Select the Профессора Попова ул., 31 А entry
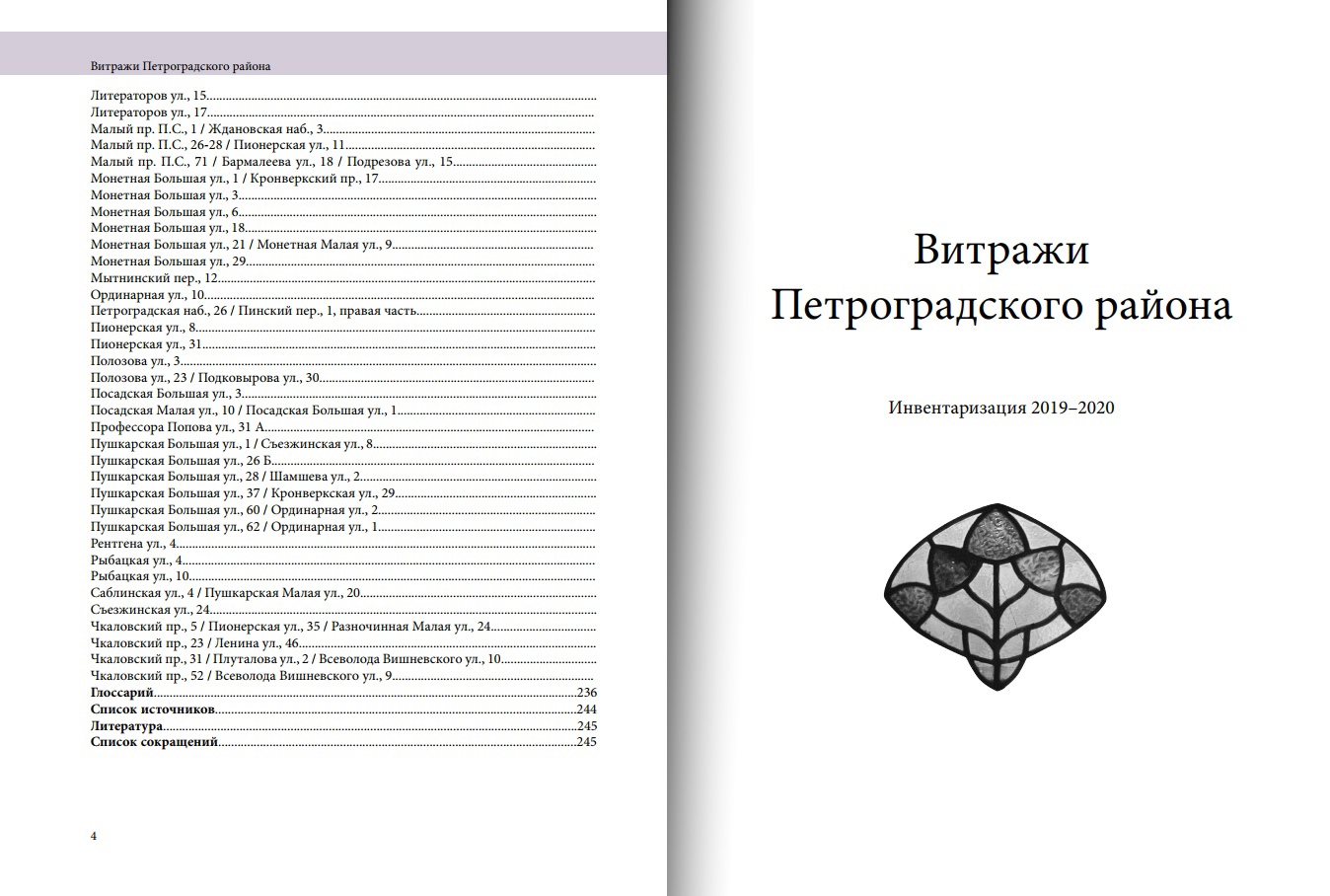This screenshot has width=1330, height=896. coord(178,427)
